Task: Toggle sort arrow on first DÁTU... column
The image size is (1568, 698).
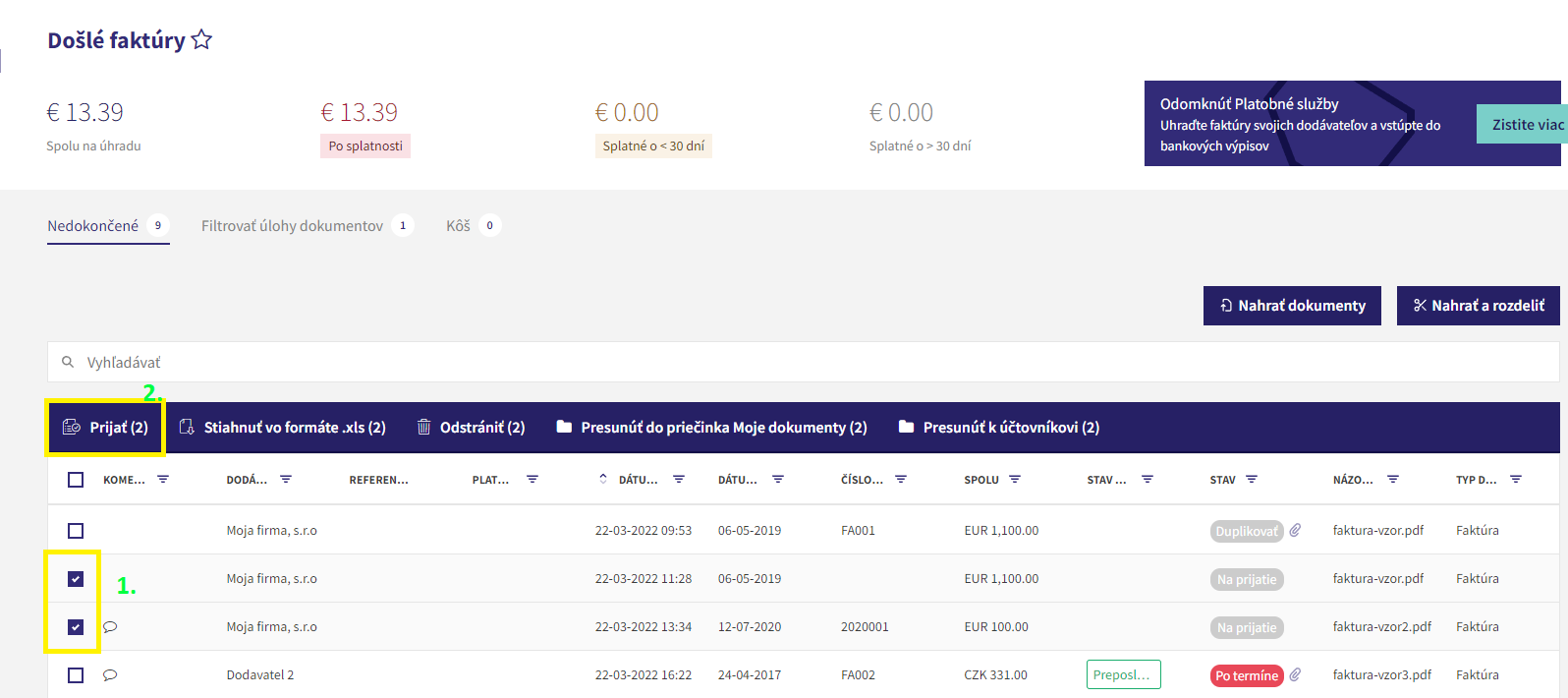Action: click(603, 479)
